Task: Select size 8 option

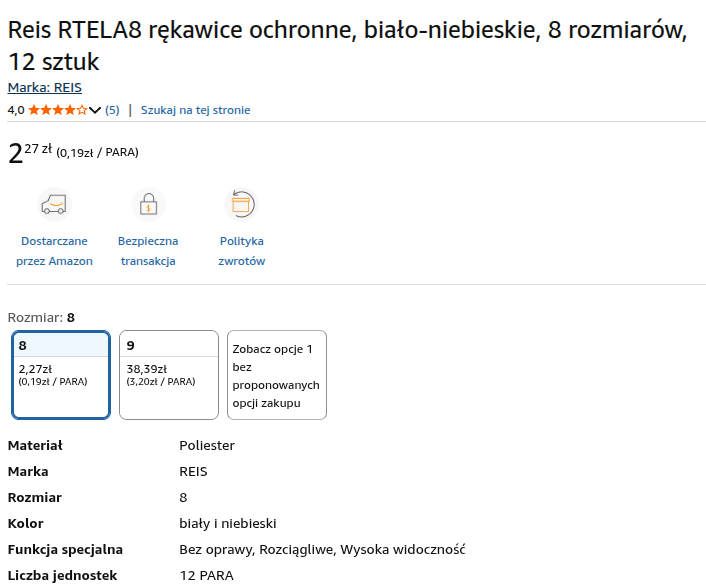Action: tap(61, 375)
